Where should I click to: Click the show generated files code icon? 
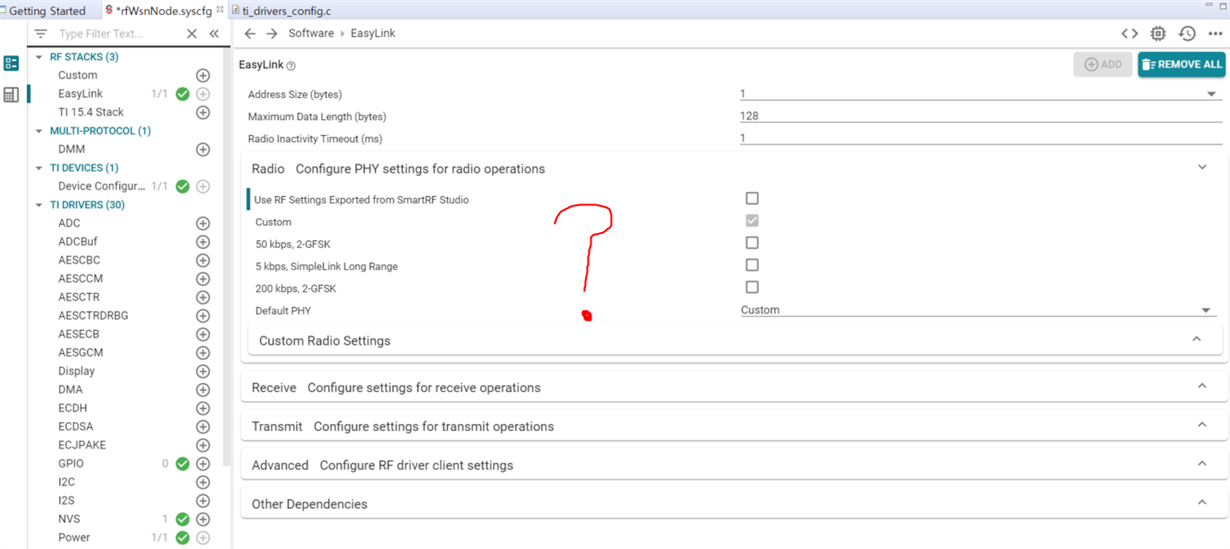click(1129, 33)
